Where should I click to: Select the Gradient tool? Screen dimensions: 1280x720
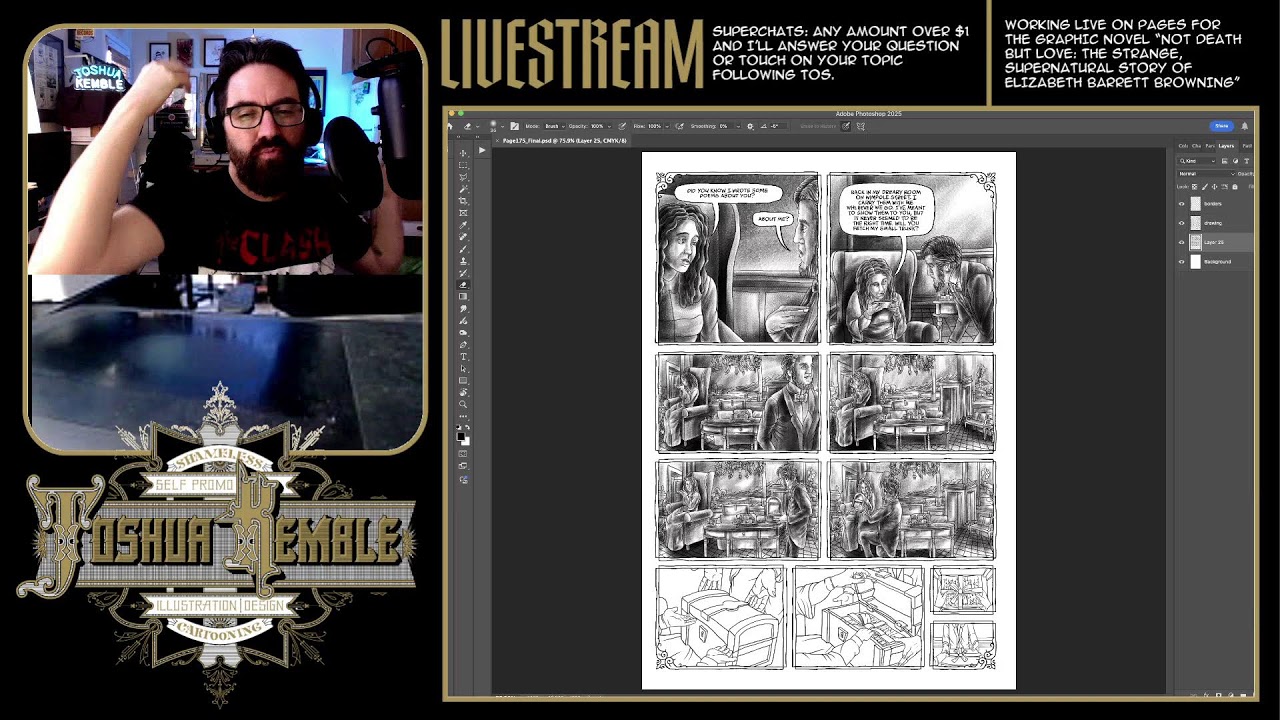(463, 296)
